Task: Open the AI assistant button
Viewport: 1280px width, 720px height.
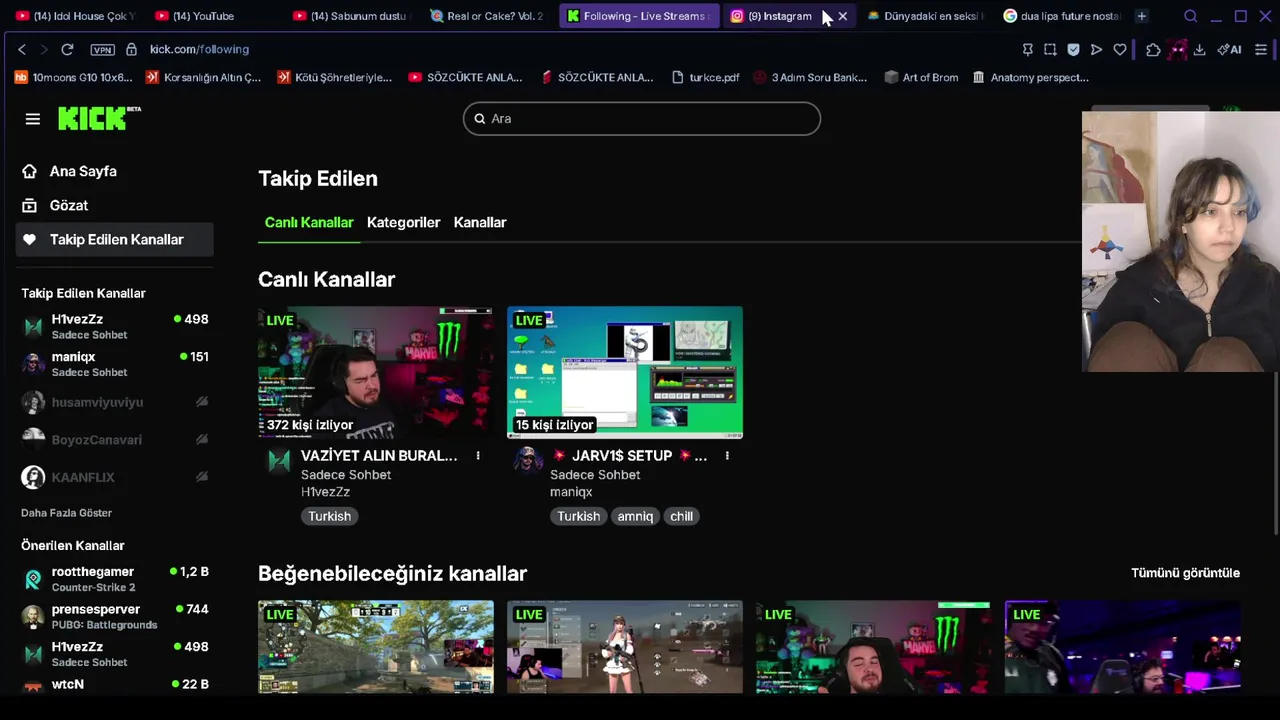Action: 1229,49
